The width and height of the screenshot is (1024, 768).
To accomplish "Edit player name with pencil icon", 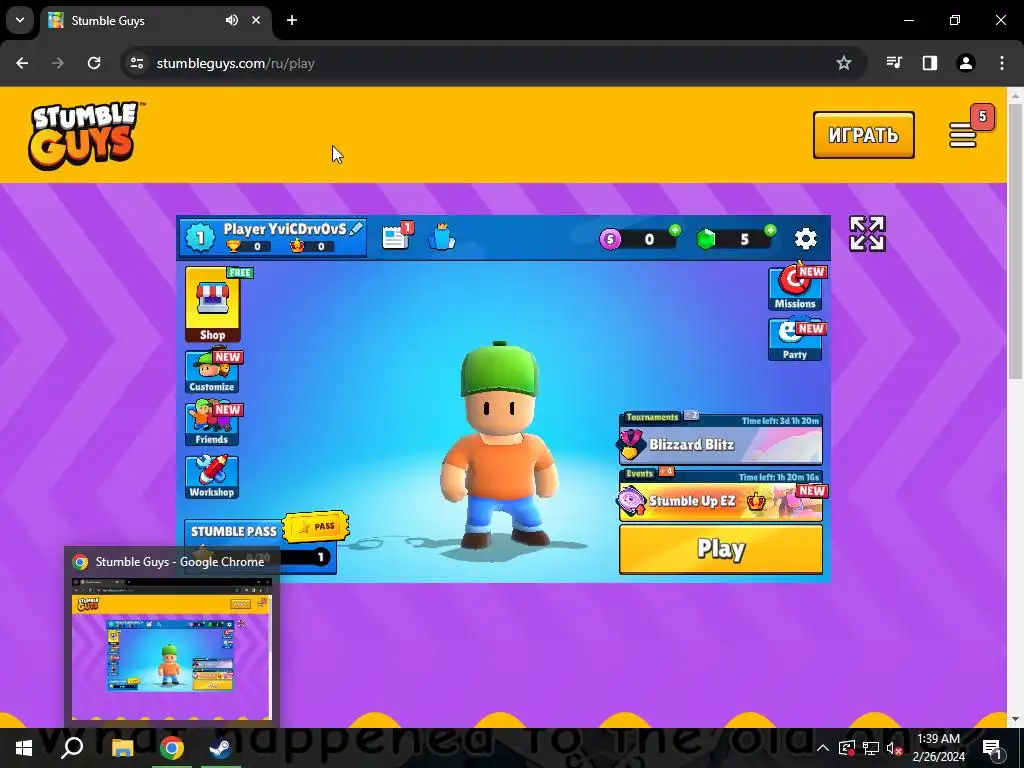I will (x=356, y=229).
